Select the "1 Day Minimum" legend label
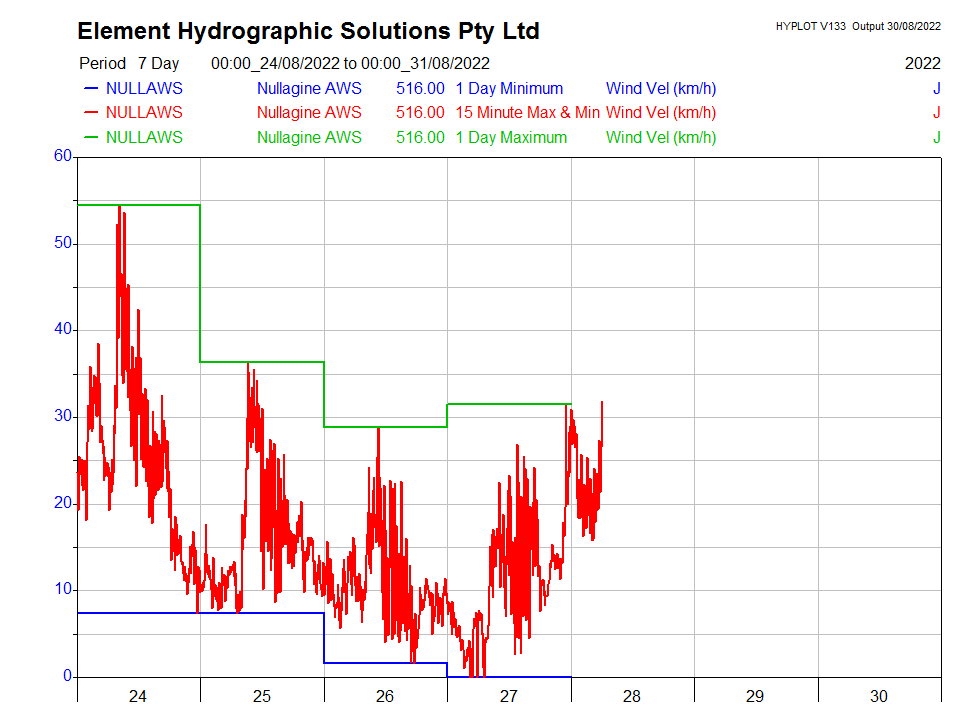 pos(509,89)
